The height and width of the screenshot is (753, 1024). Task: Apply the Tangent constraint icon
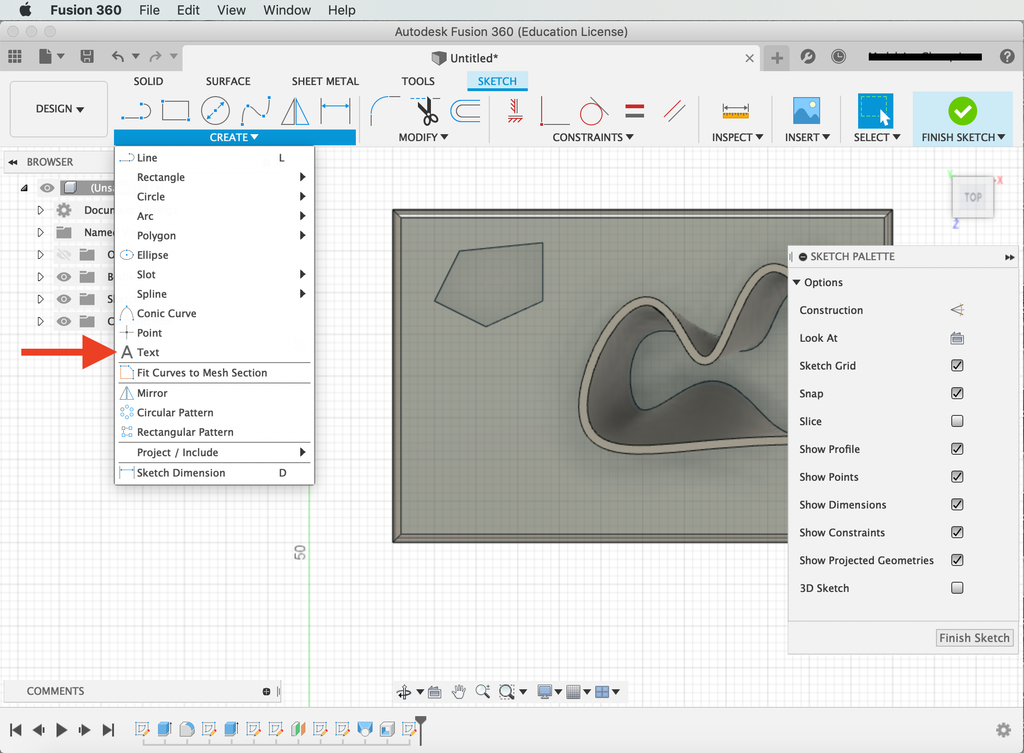coord(594,110)
